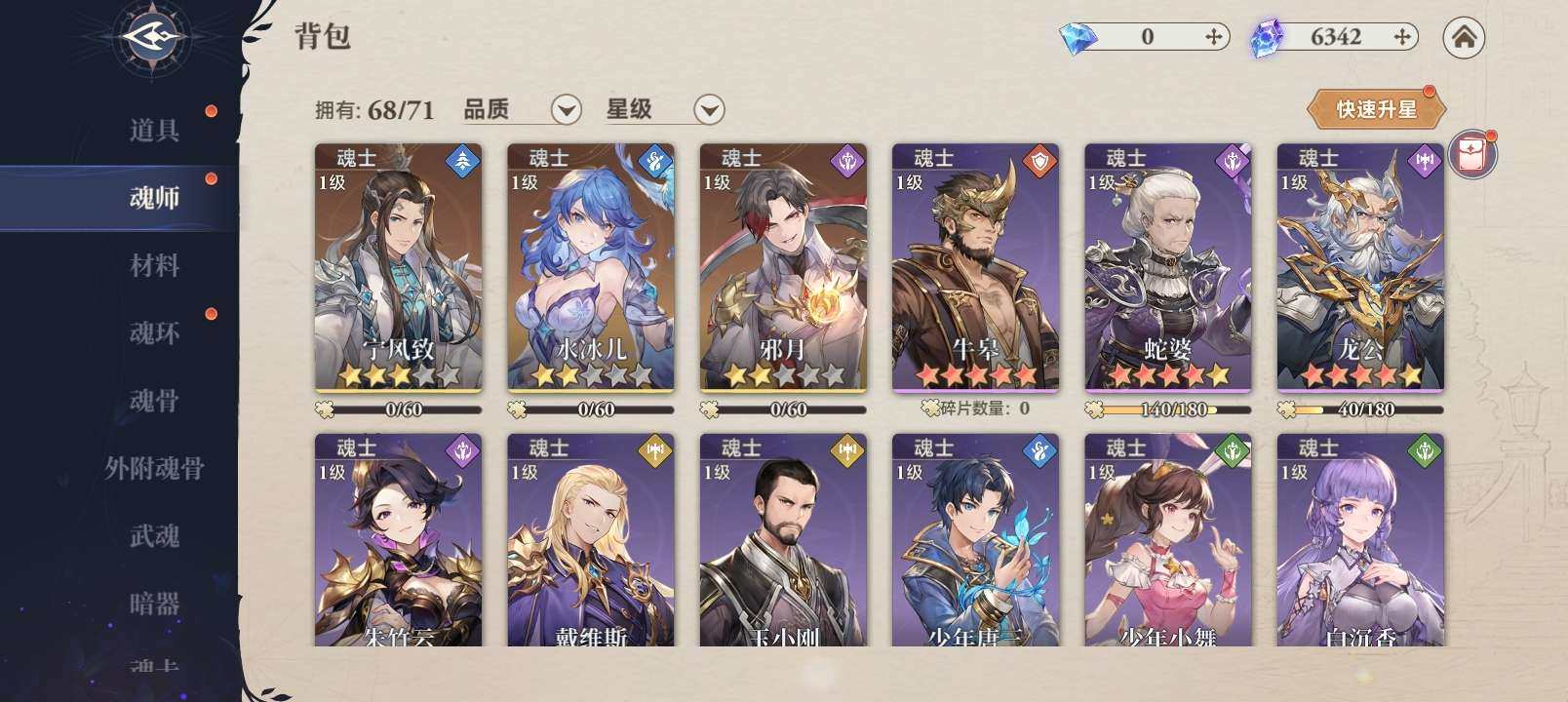Select the 少年唐三 character card
This screenshot has width=1568, height=702.
tap(975, 540)
